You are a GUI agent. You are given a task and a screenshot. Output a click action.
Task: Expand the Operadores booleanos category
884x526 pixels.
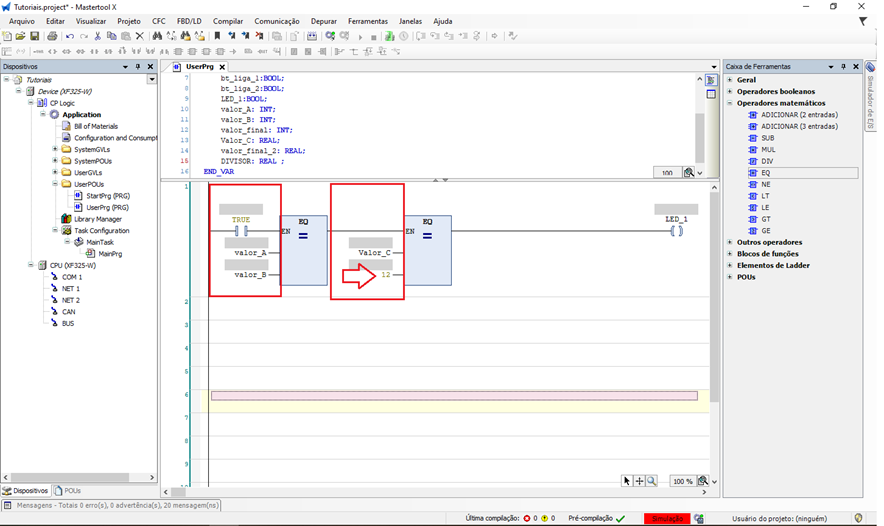pos(730,91)
